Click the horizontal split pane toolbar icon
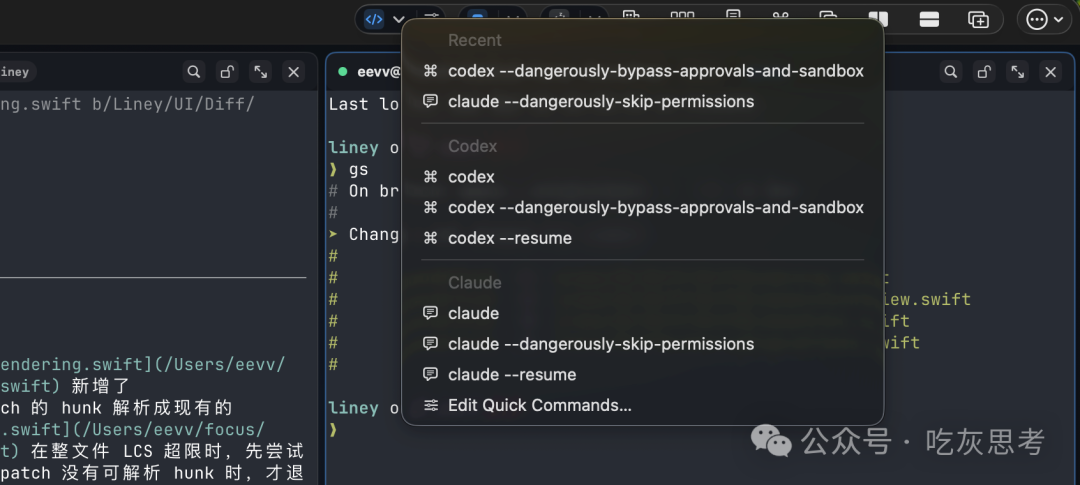 click(x=929, y=20)
